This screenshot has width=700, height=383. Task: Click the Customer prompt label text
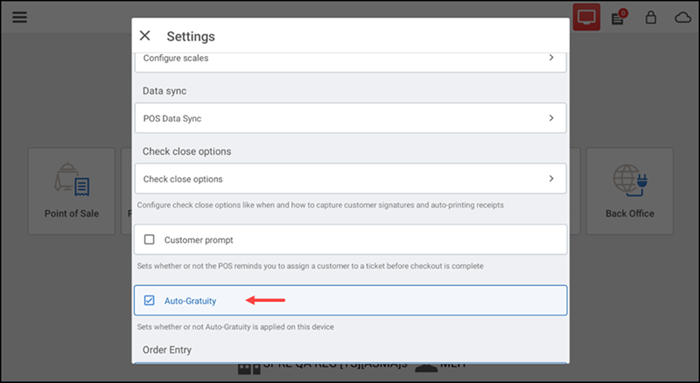199,240
